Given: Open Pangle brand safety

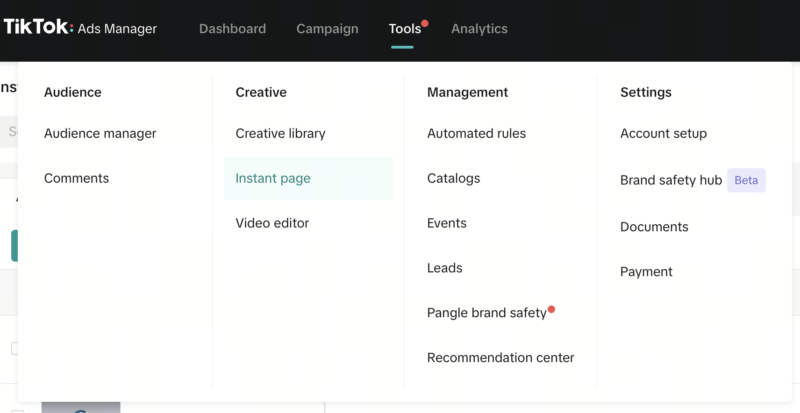Looking at the screenshot, I should tap(486, 313).
